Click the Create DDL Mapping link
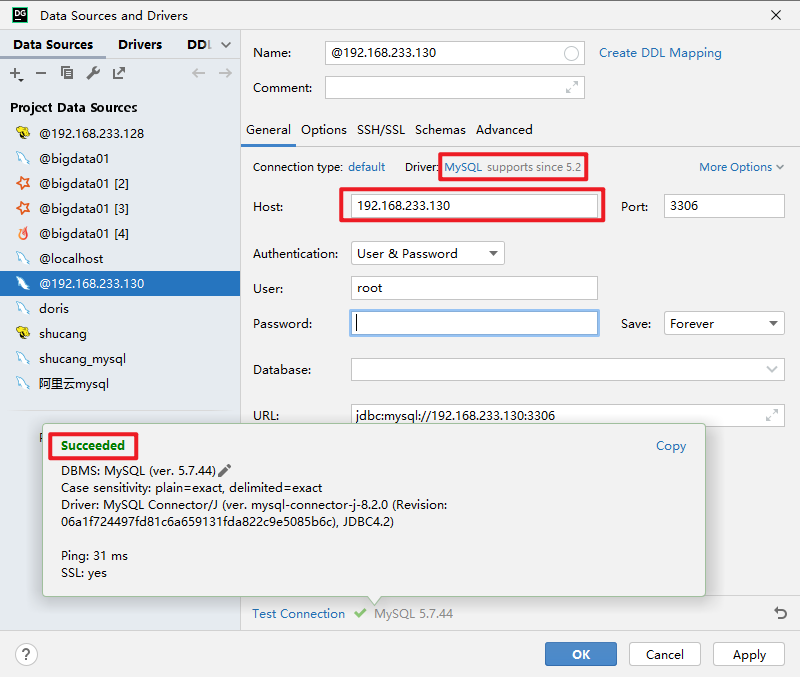The image size is (800, 677). (x=660, y=53)
